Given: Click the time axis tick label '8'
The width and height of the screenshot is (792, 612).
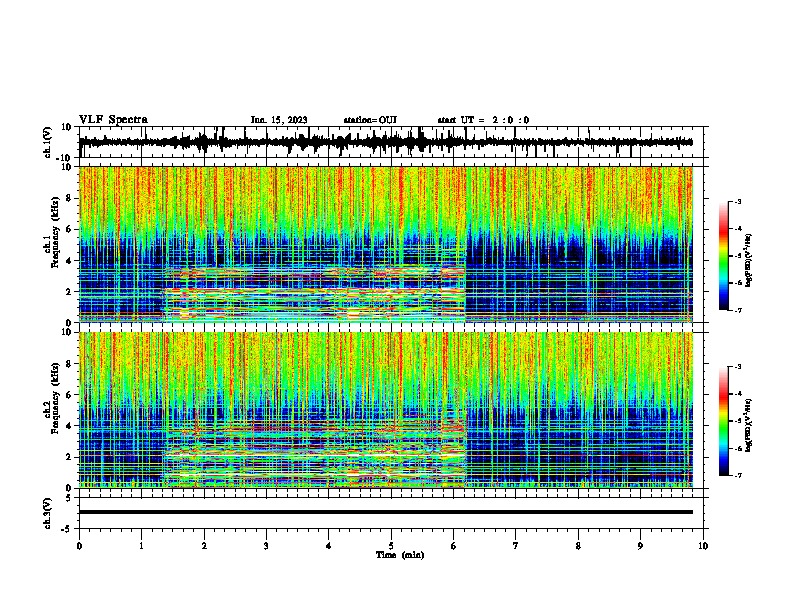Looking at the screenshot, I should pos(578,546).
